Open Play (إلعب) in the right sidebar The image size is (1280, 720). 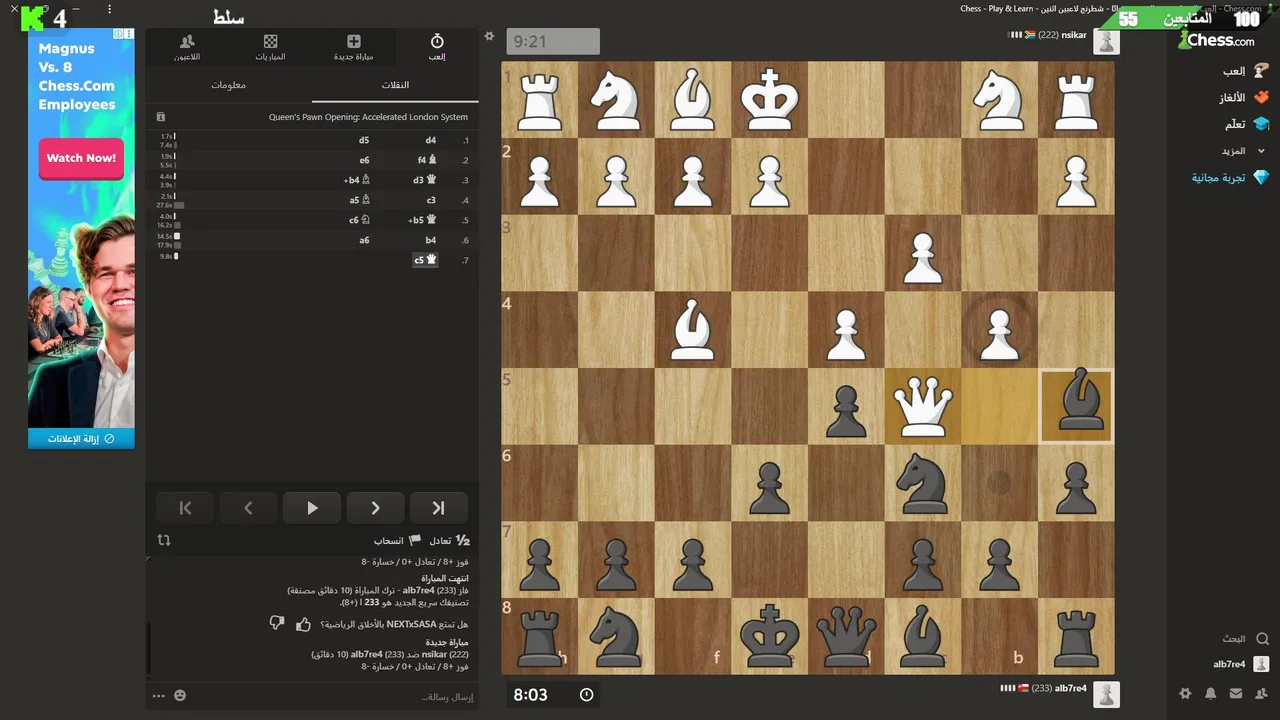point(1245,71)
